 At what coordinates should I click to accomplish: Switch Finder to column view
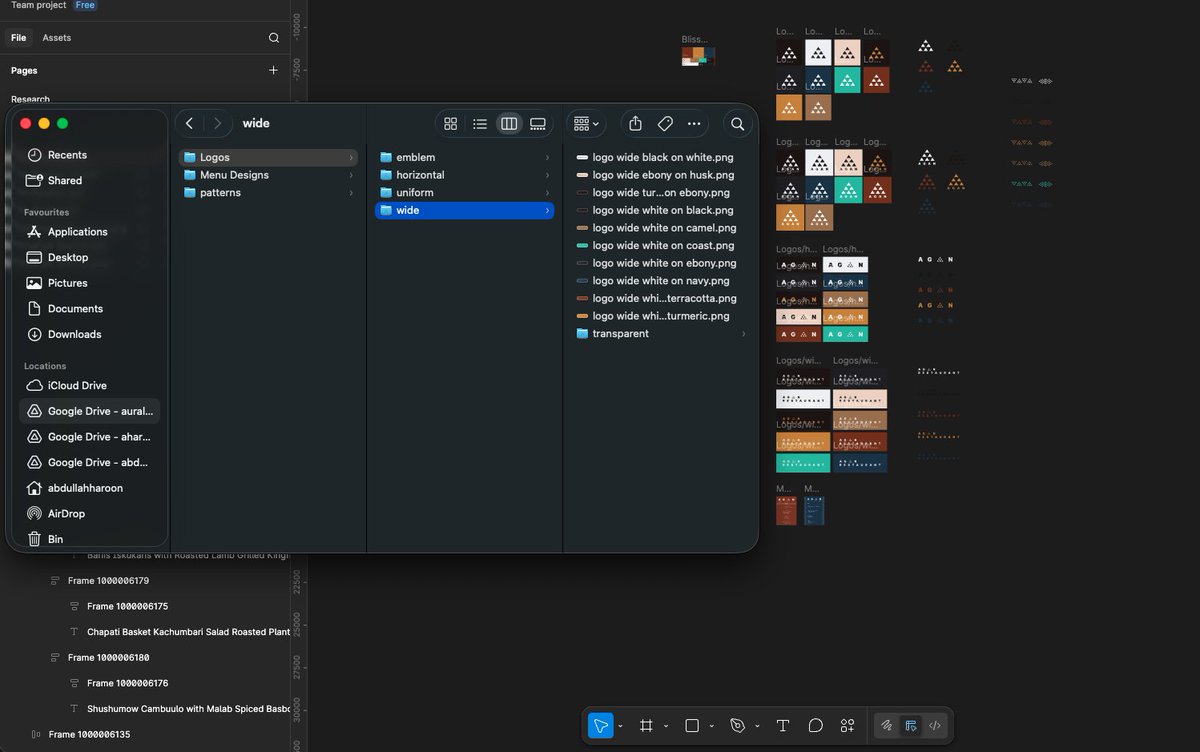pos(509,124)
